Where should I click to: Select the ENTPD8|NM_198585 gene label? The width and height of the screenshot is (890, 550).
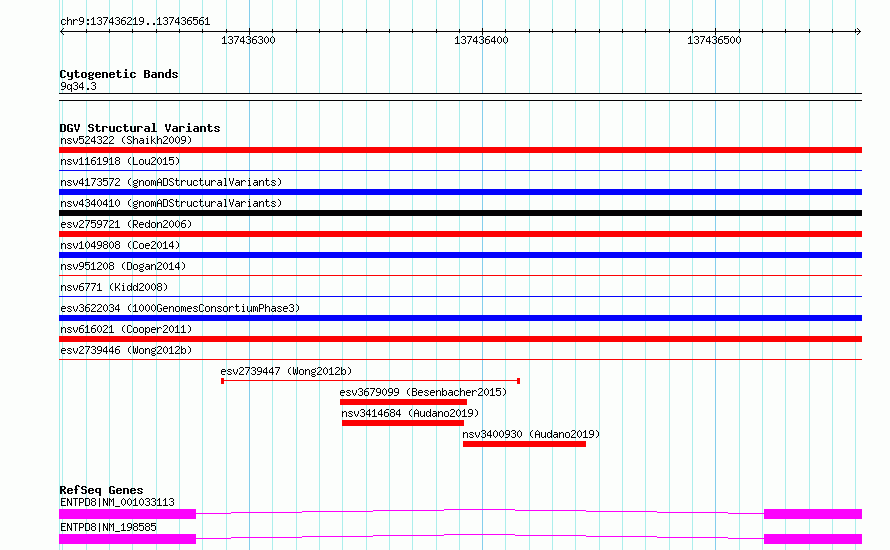pos(108,527)
